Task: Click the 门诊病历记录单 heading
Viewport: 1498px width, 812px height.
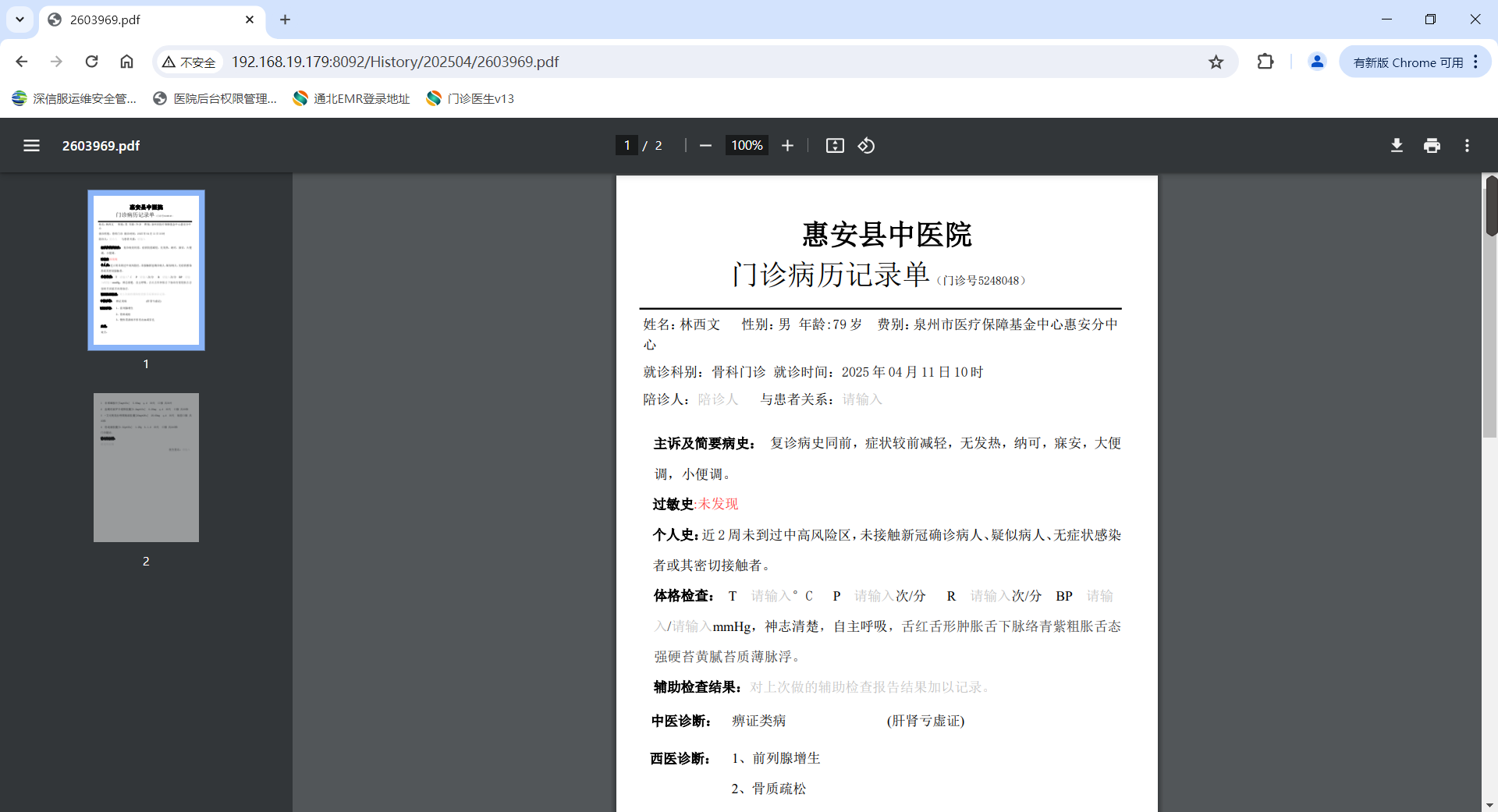Action: (830, 275)
